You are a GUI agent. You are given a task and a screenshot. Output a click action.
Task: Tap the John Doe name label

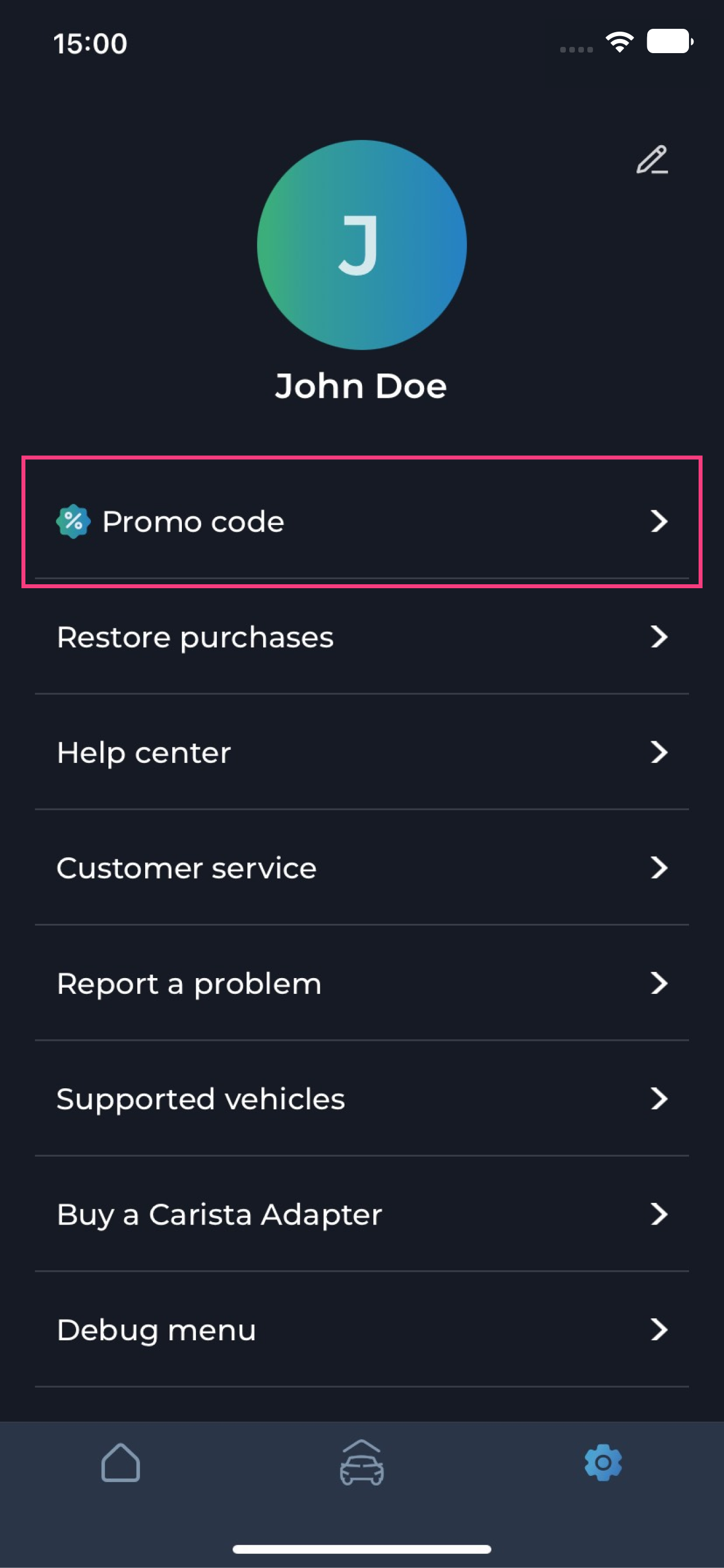tap(361, 386)
